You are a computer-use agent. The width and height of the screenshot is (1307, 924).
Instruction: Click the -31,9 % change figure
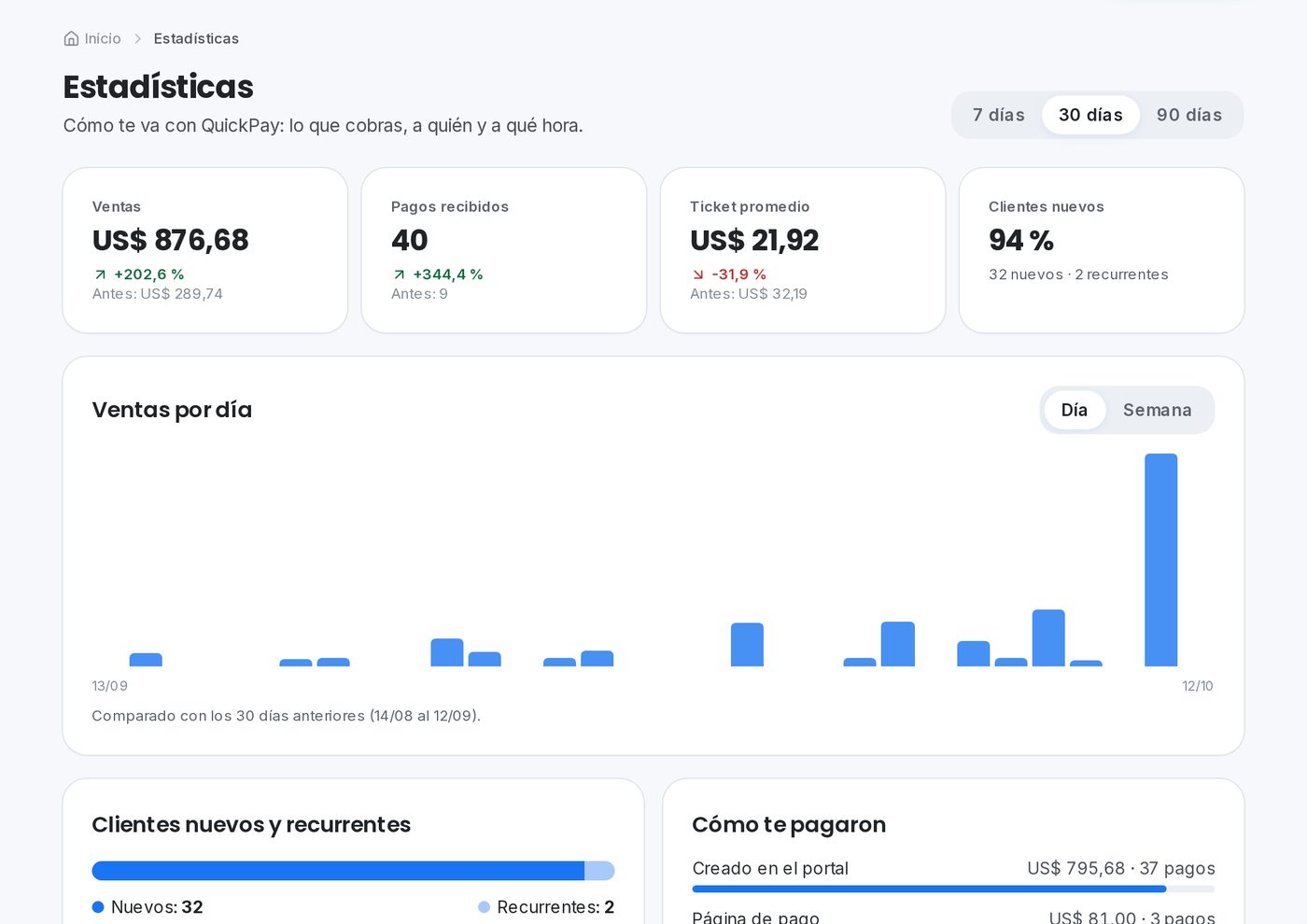click(739, 274)
